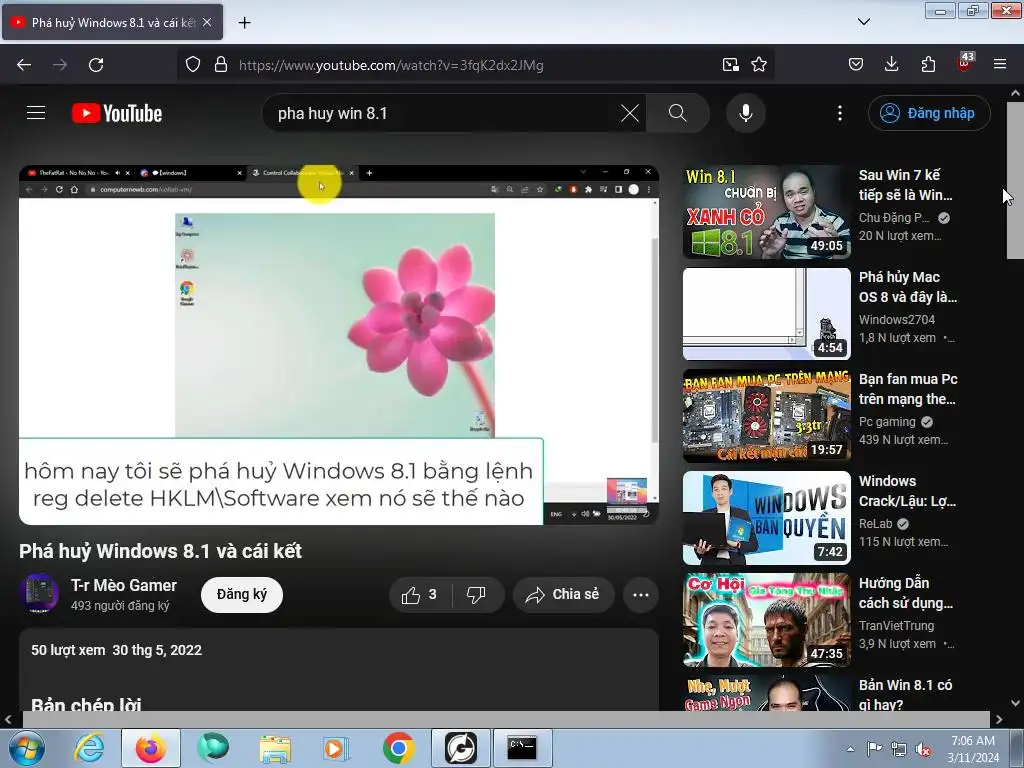The height and width of the screenshot is (768, 1024).
Task: Open the extensions puzzle icon
Action: 928,65
